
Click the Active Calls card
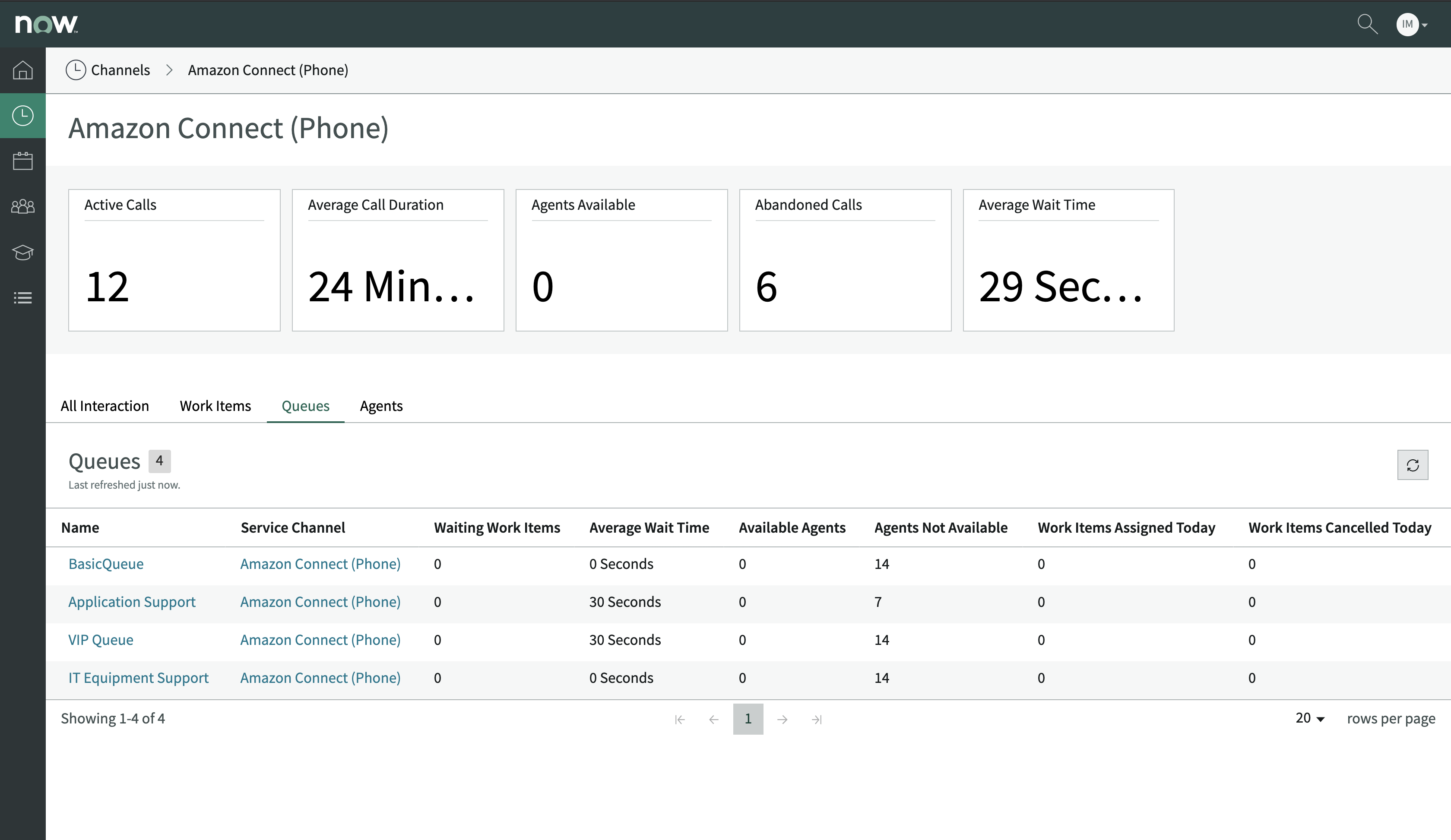click(174, 260)
